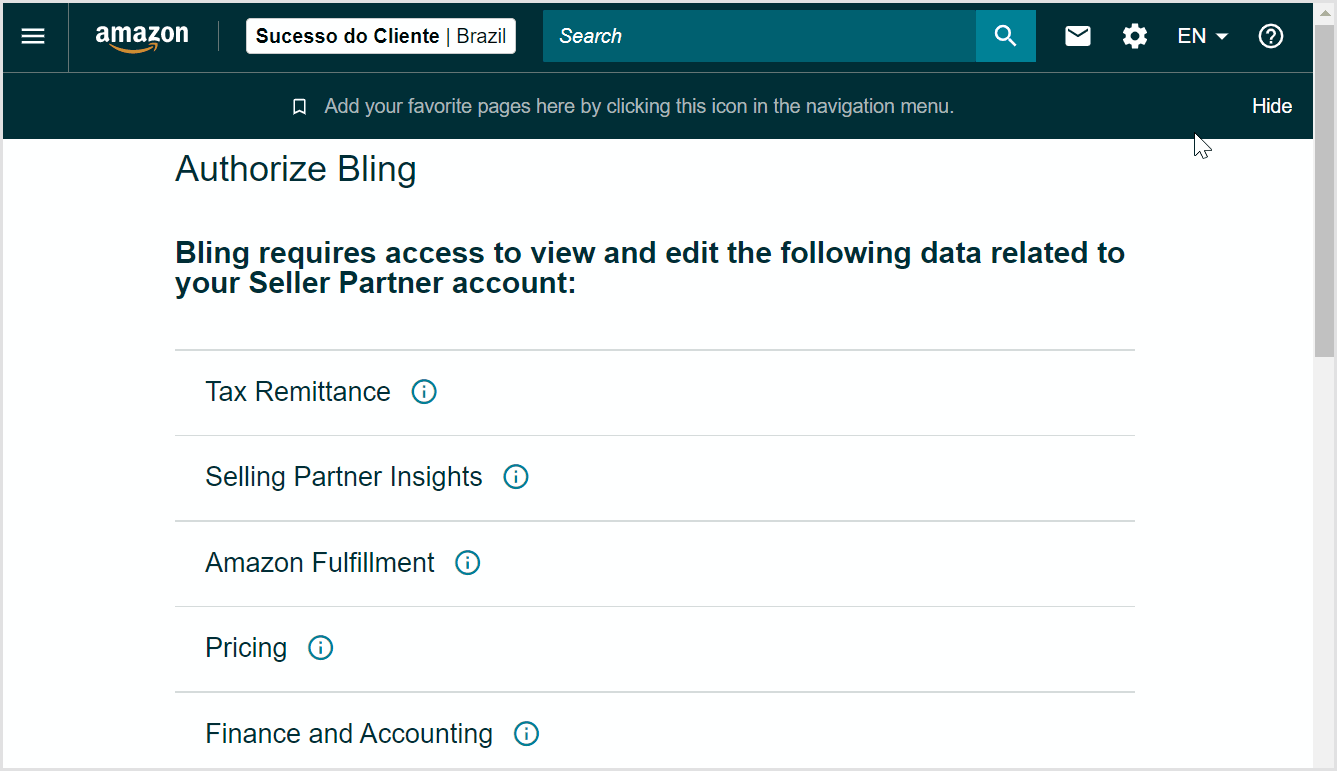Click the Amazon logo

pyautogui.click(x=142, y=37)
